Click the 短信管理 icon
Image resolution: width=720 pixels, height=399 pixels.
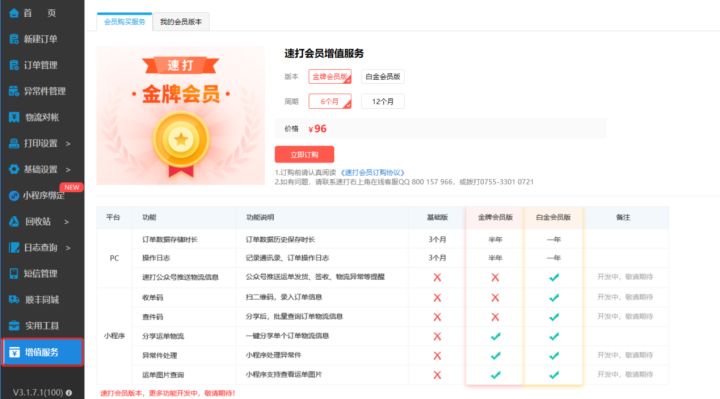(x=14, y=274)
